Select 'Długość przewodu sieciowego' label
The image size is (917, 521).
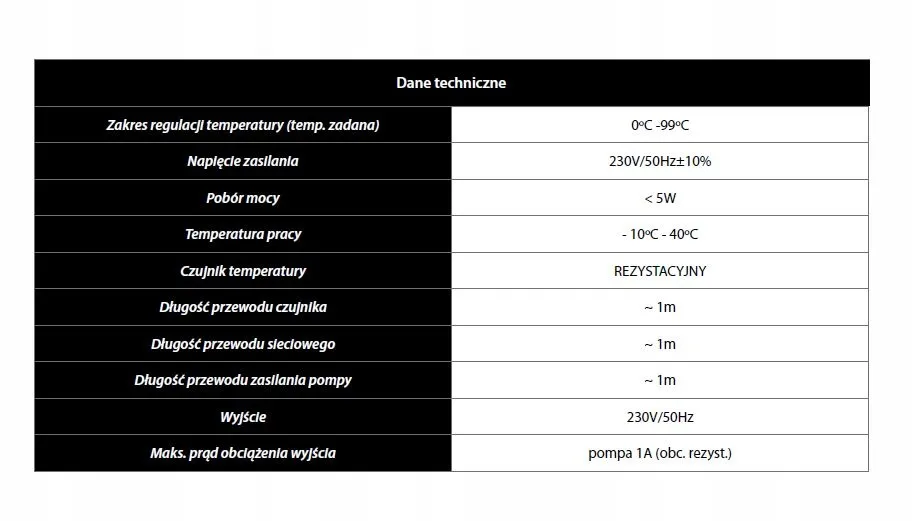tap(243, 344)
